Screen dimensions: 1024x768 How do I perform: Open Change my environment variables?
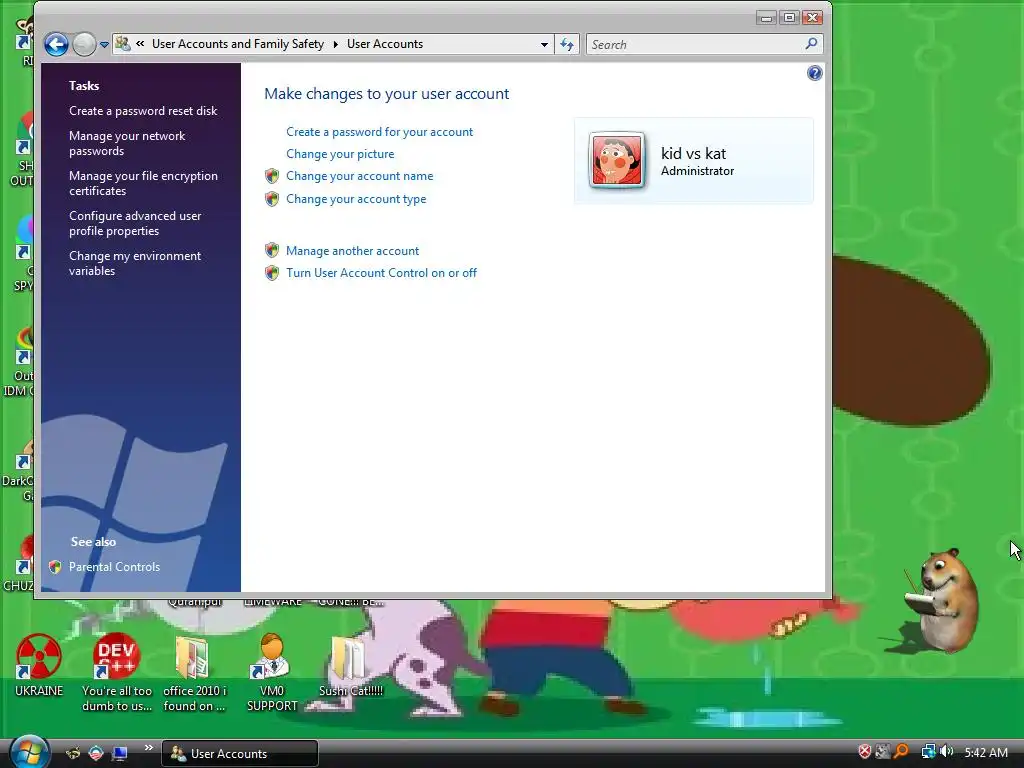pos(135,263)
